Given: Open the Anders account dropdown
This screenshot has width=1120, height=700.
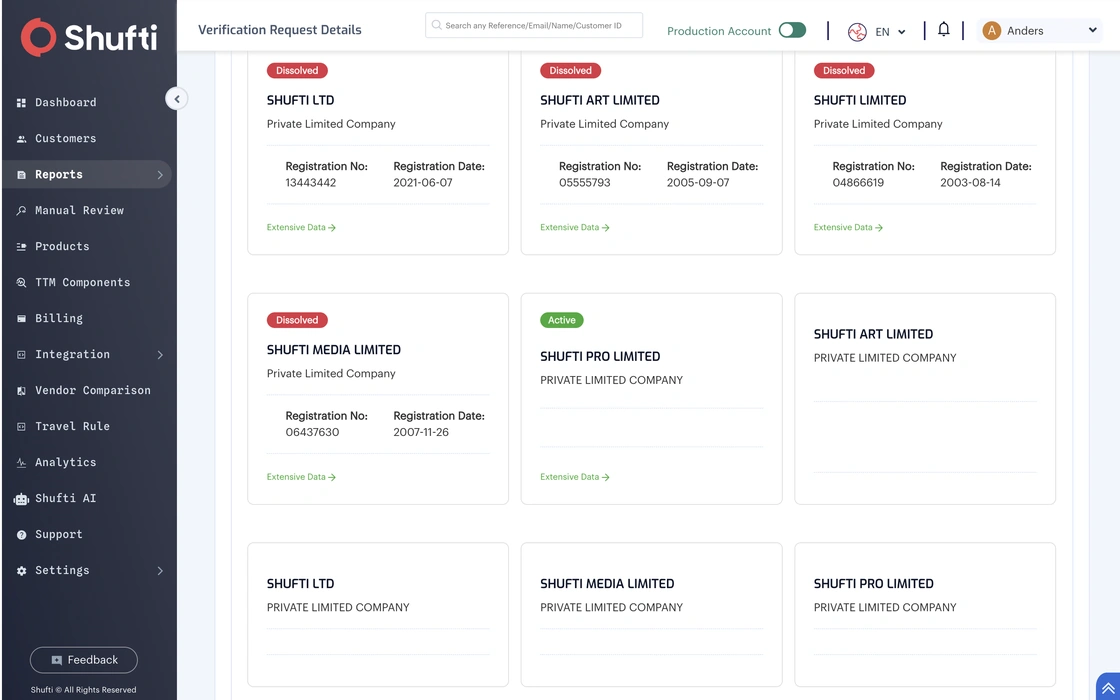Looking at the screenshot, I should pos(1039,30).
